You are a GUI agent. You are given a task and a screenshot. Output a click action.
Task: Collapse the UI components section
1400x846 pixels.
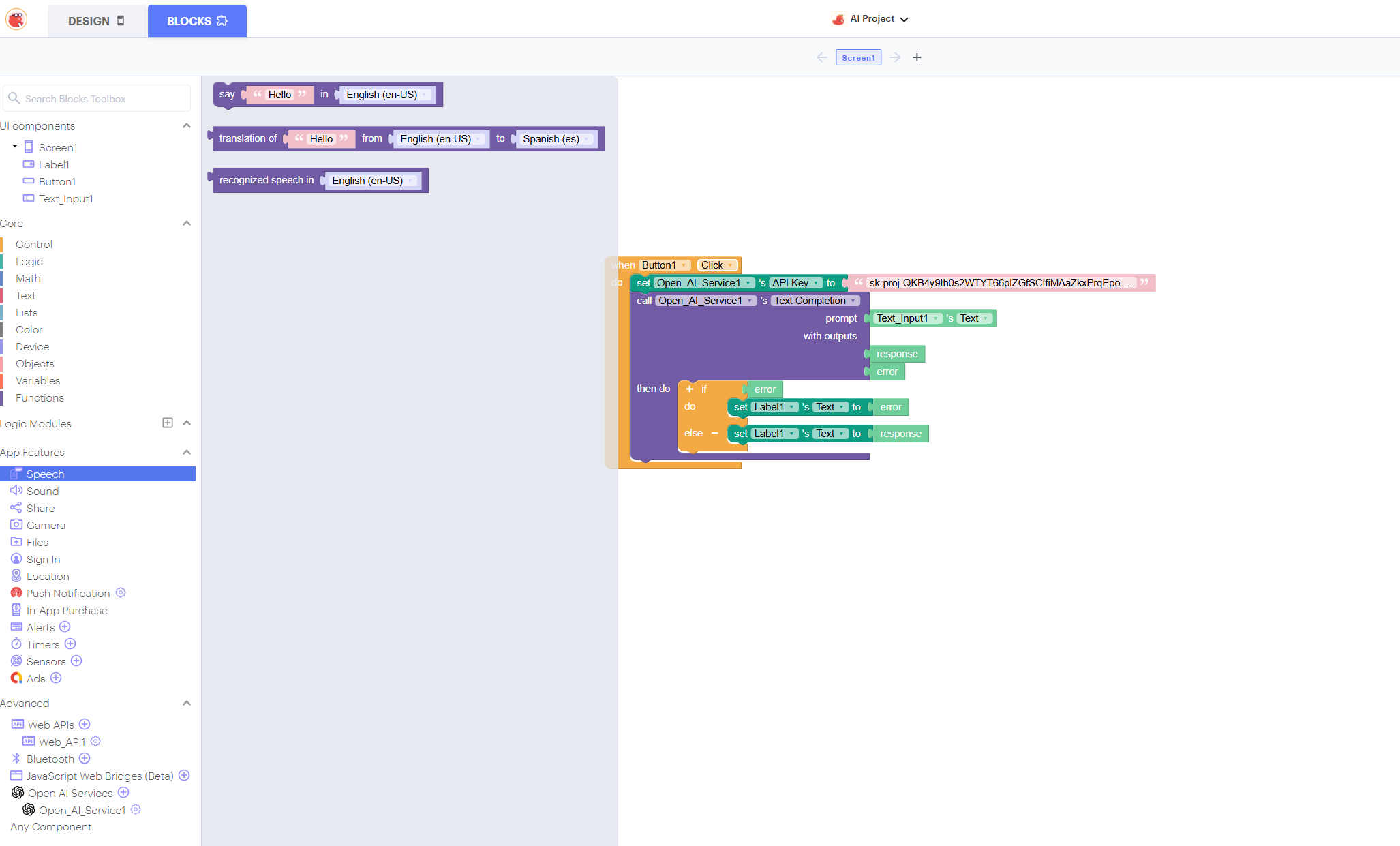tap(187, 126)
